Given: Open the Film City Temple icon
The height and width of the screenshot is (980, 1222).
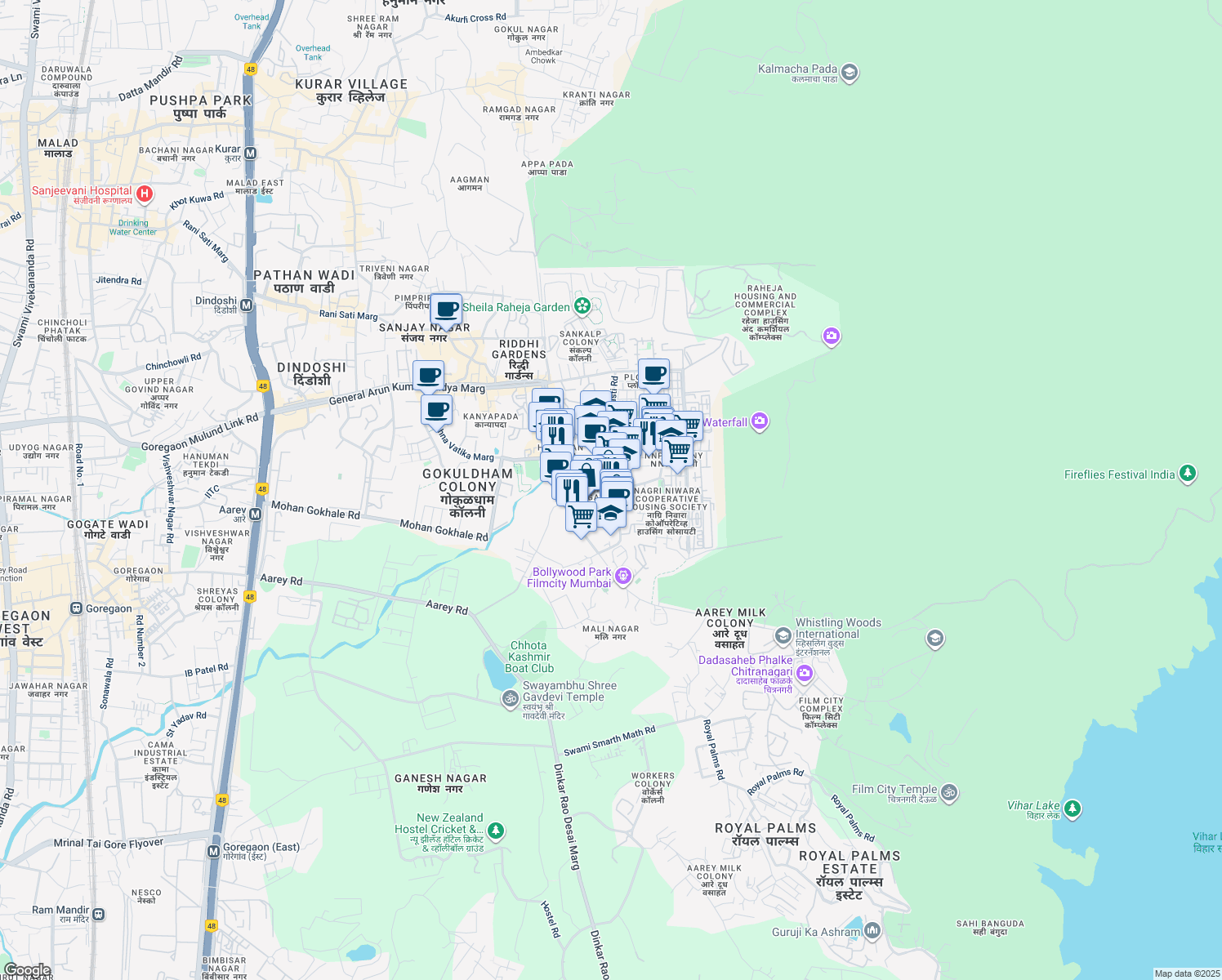Looking at the screenshot, I should (948, 791).
